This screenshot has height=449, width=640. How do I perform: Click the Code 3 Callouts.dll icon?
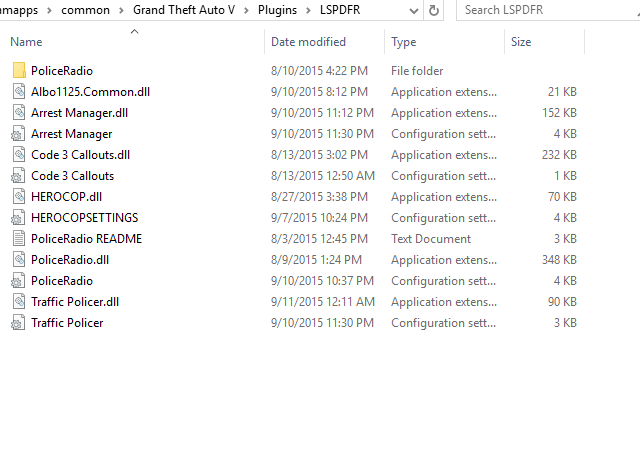click(x=19, y=155)
